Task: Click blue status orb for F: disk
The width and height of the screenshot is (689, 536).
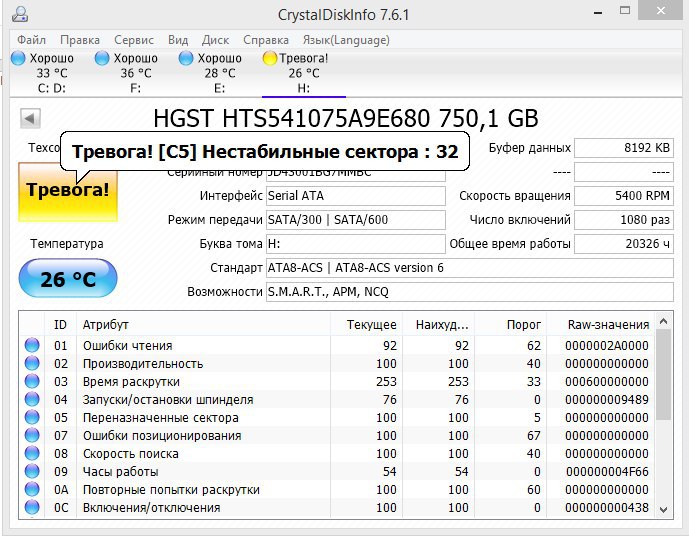Action: [102, 58]
